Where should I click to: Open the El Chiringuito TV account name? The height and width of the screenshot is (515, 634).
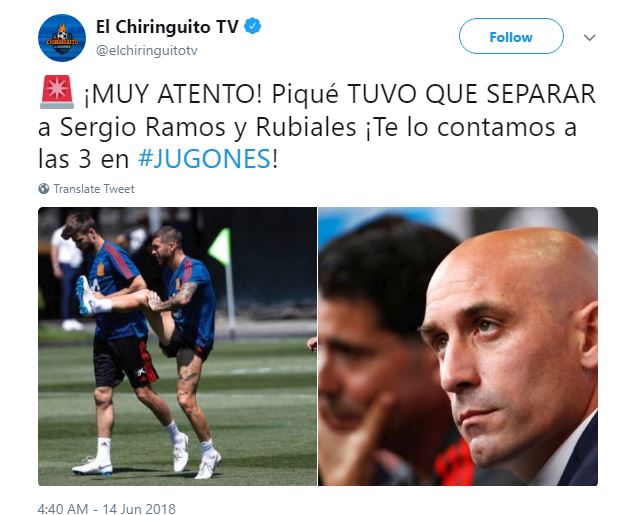[167, 27]
